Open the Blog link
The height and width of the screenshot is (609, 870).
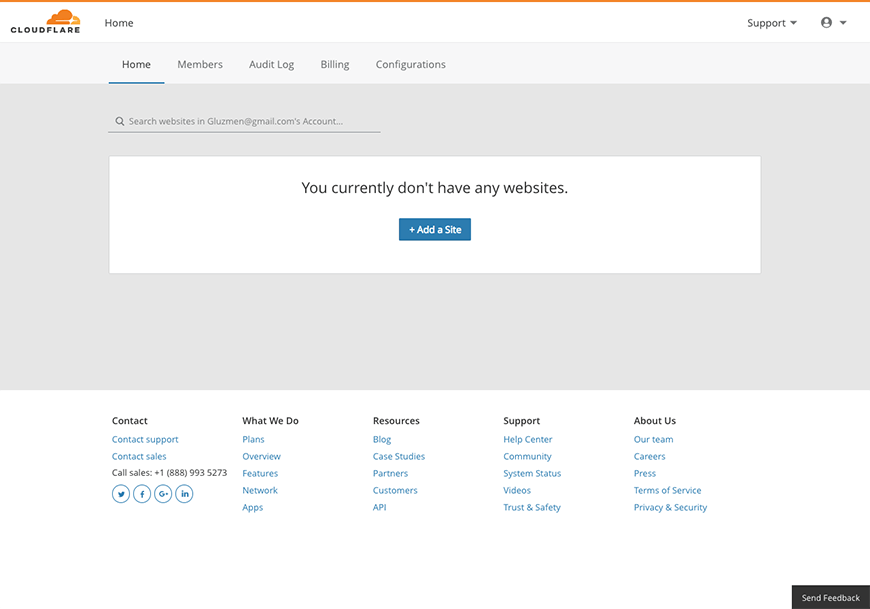point(382,439)
